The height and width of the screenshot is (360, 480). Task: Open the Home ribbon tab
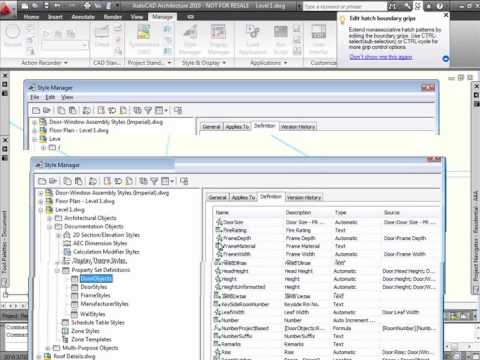[31, 17]
